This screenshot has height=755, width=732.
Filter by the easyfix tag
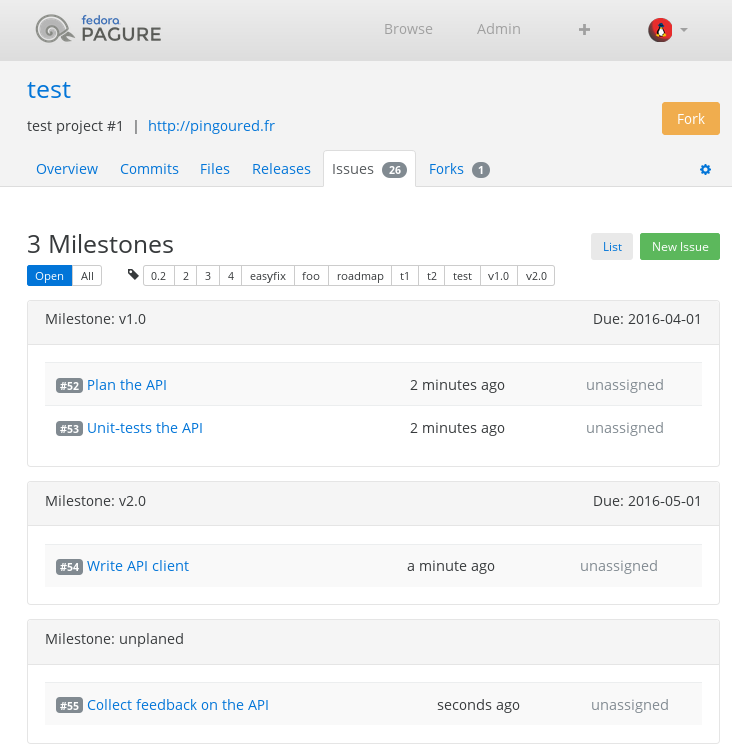click(x=268, y=276)
